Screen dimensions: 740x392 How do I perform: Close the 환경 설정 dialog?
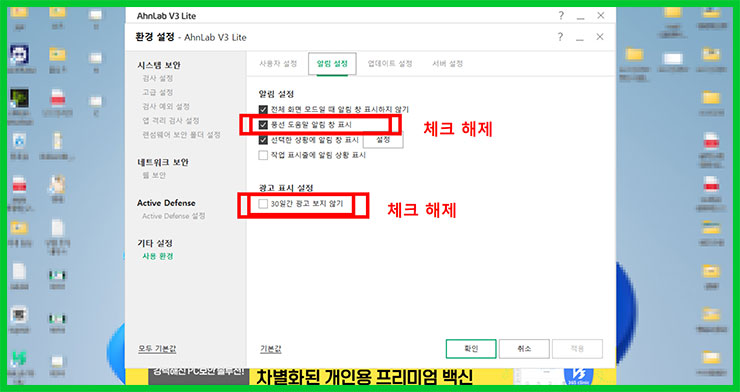[x=600, y=37]
